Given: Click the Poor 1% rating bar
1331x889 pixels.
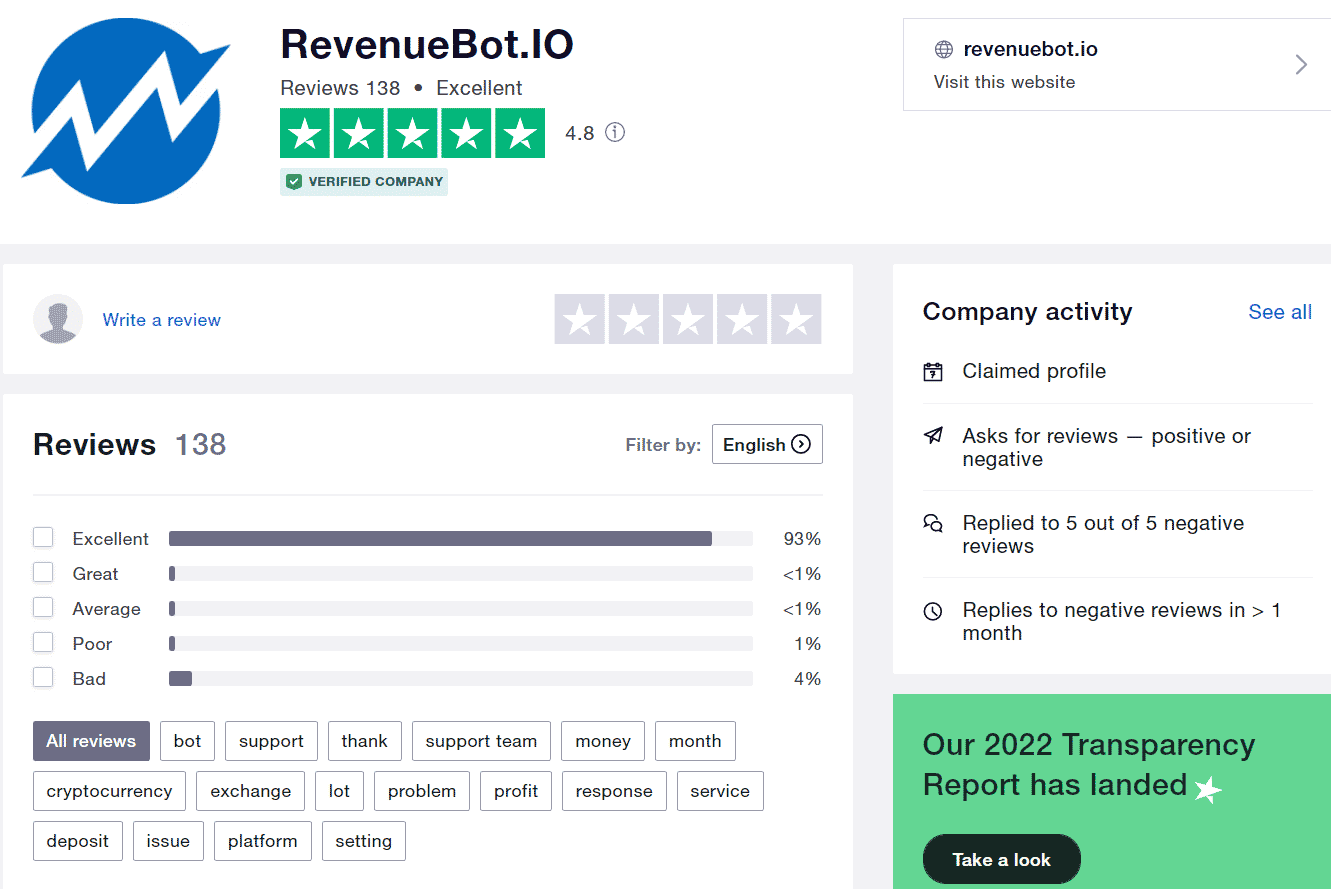Looking at the screenshot, I should (x=460, y=643).
